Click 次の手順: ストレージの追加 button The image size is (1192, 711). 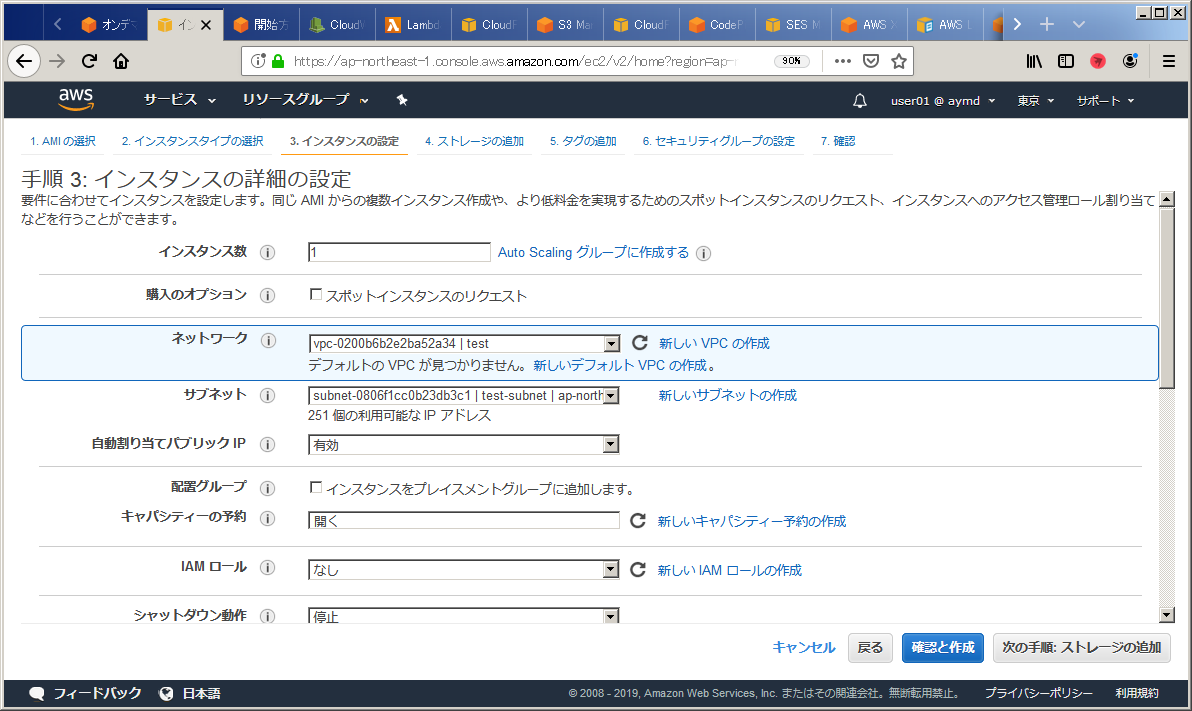(1081, 647)
